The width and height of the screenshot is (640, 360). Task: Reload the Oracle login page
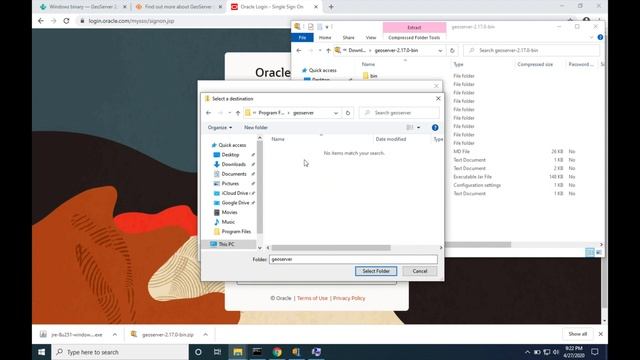coord(66,21)
